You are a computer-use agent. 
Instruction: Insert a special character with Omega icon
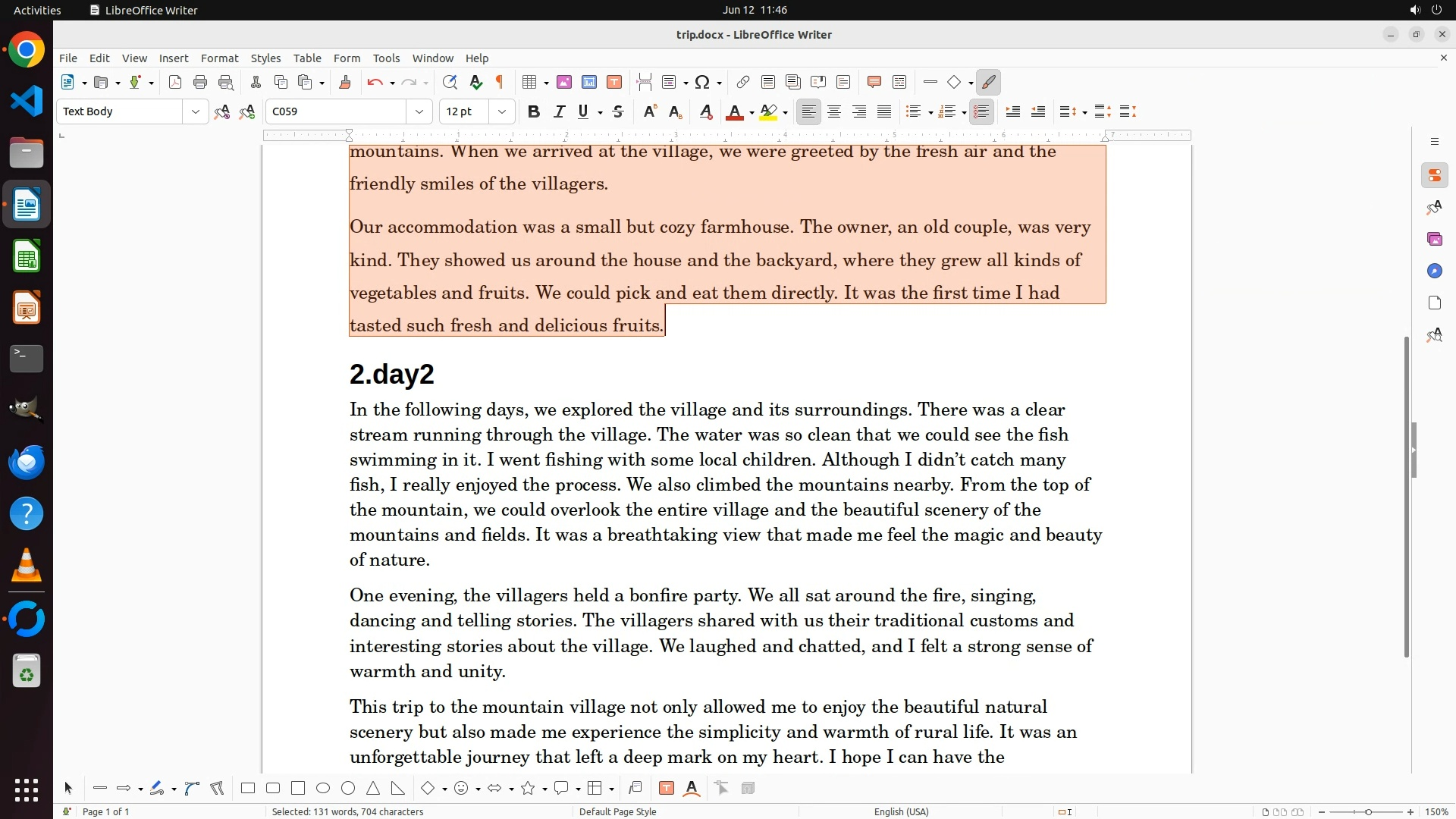click(x=702, y=83)
